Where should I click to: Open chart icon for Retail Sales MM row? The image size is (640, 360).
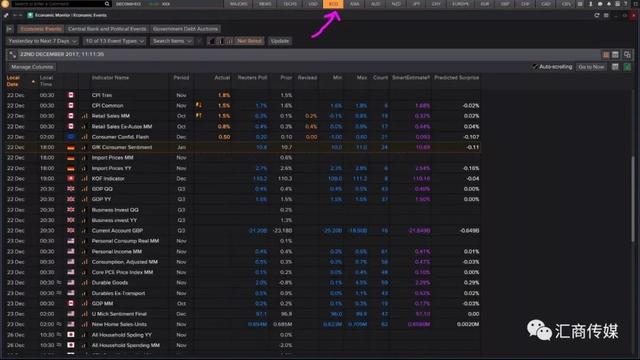point(84,116)
